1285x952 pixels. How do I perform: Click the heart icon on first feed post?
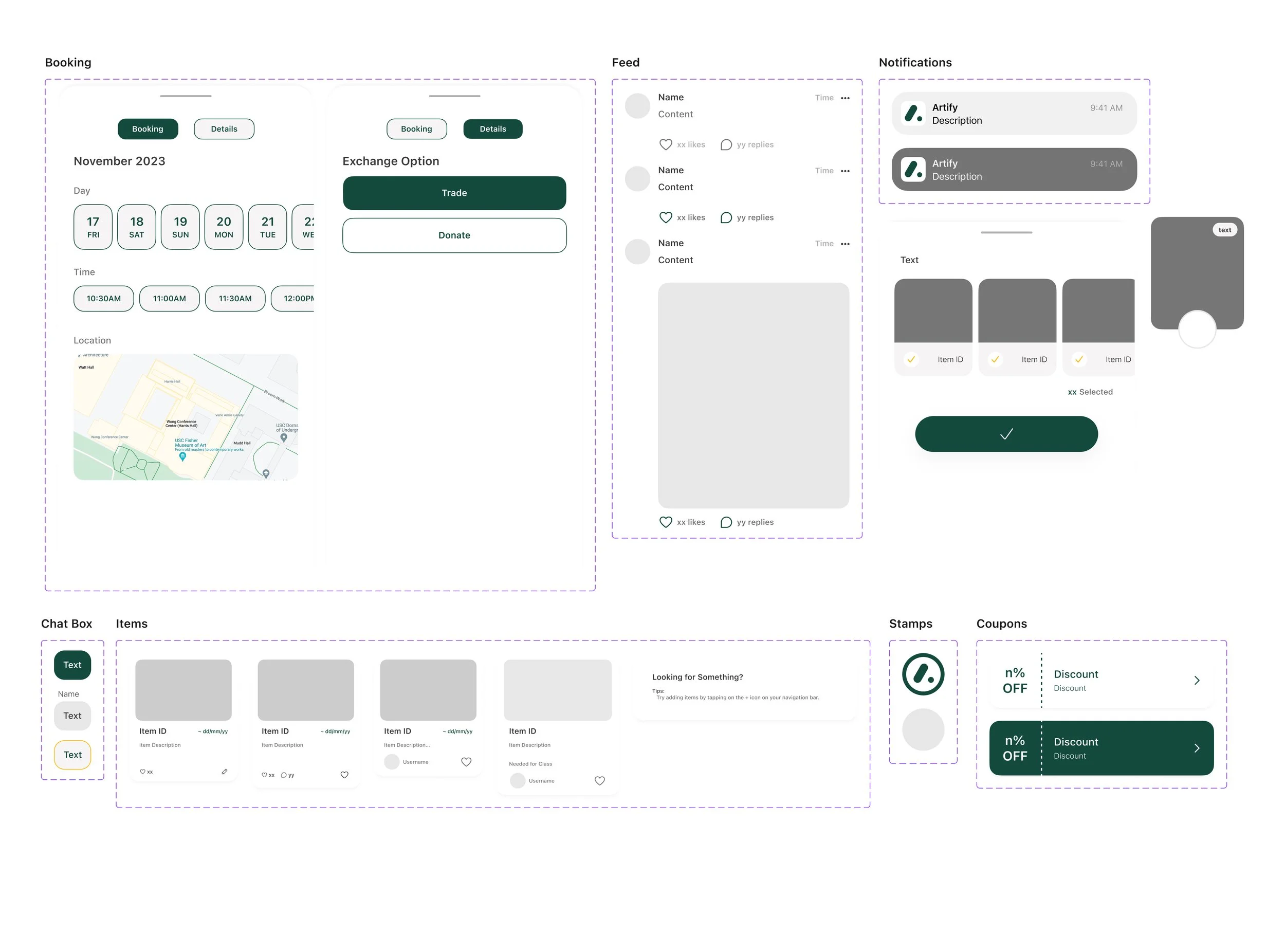tap(665, 144)
